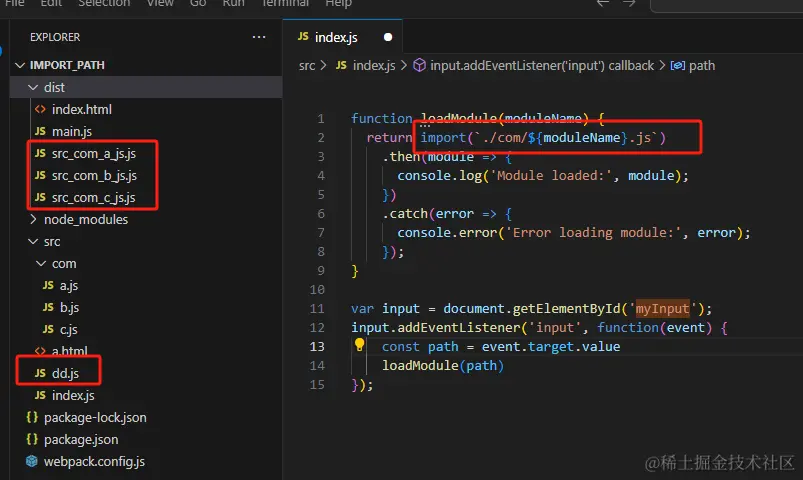Open b.js in com folder
803x480 pixels.
click(x=69, y=307)
